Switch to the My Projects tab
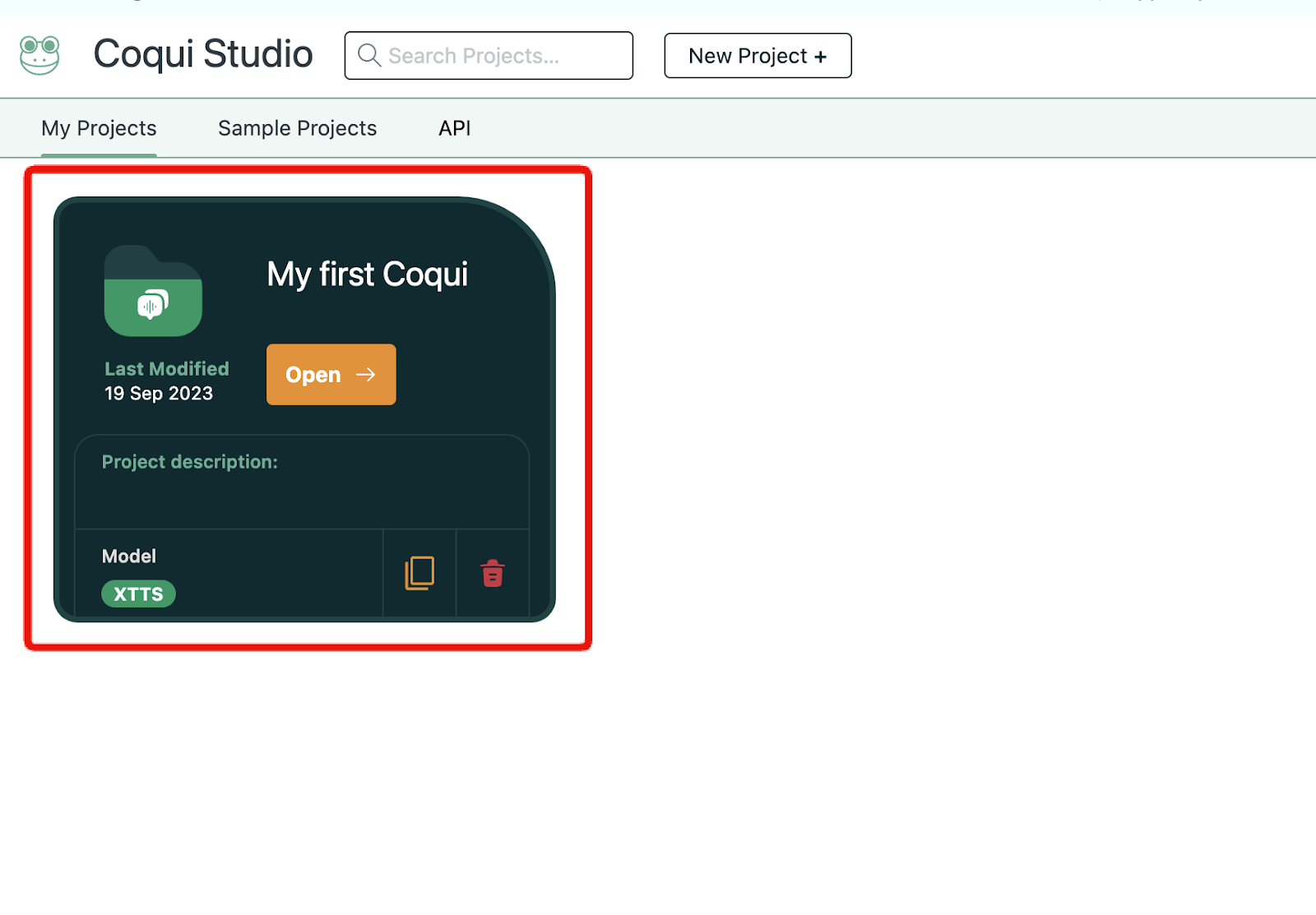The image size is (1316, 915). click(99, 128)
